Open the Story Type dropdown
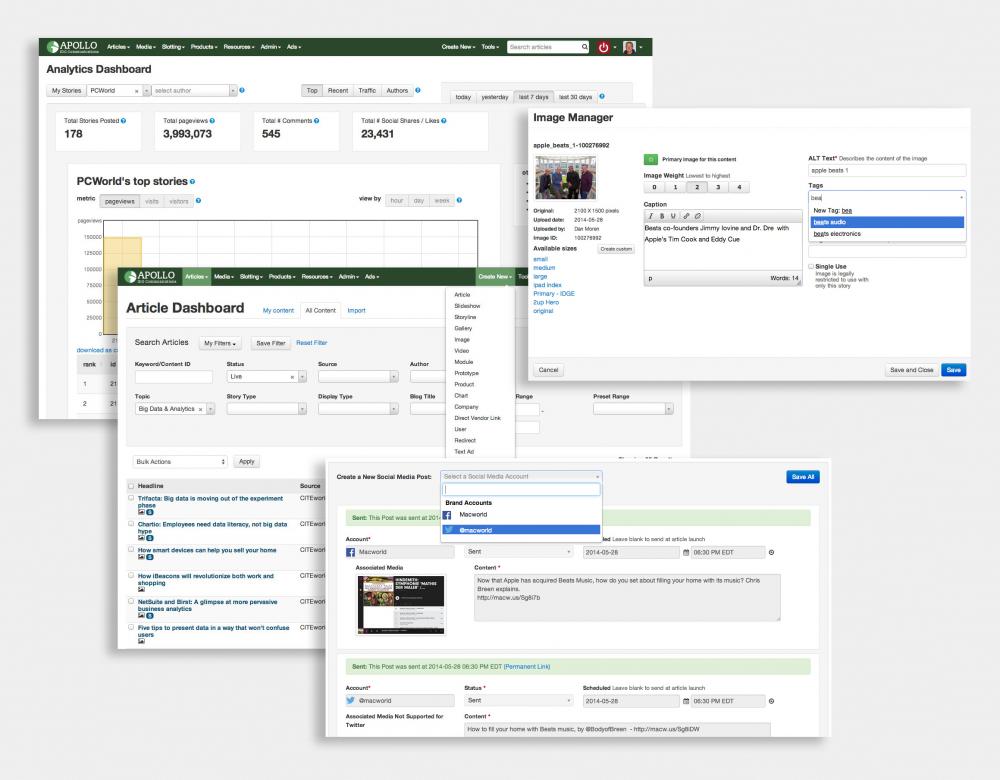 click(x=267, y=409)
